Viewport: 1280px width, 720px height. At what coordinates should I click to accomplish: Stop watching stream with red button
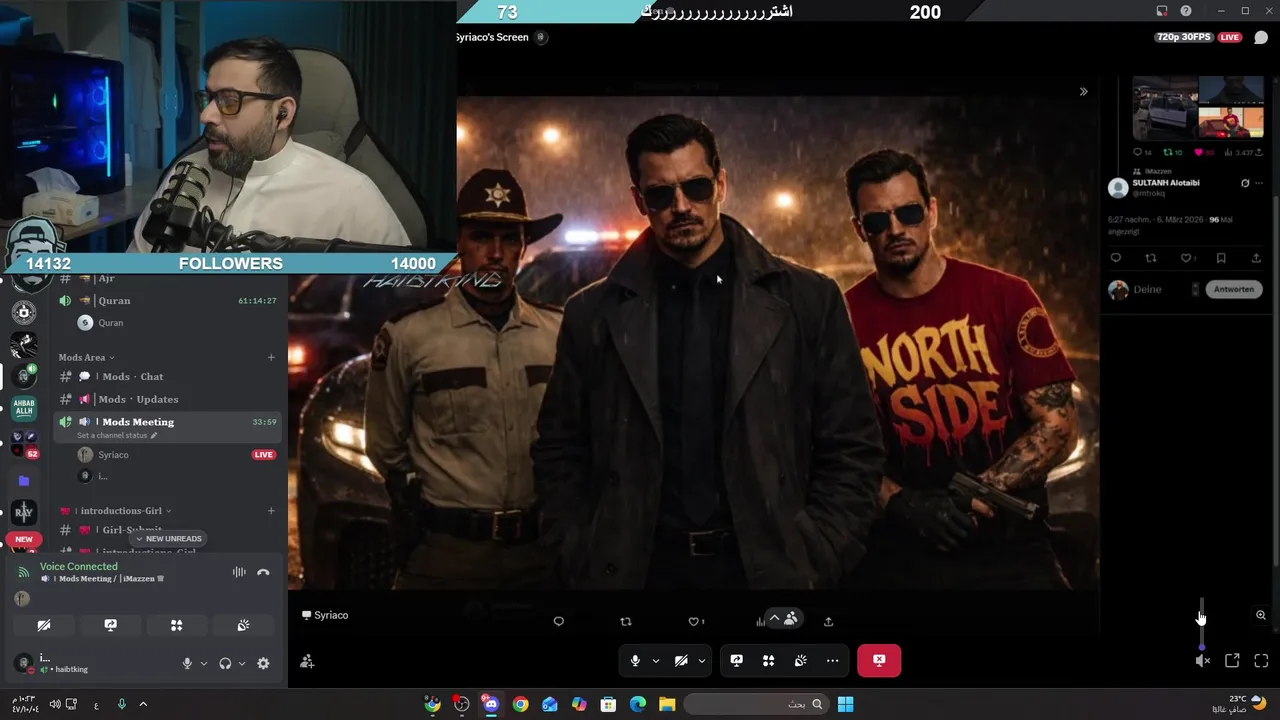pyautogui.click(x=879, y=660)
